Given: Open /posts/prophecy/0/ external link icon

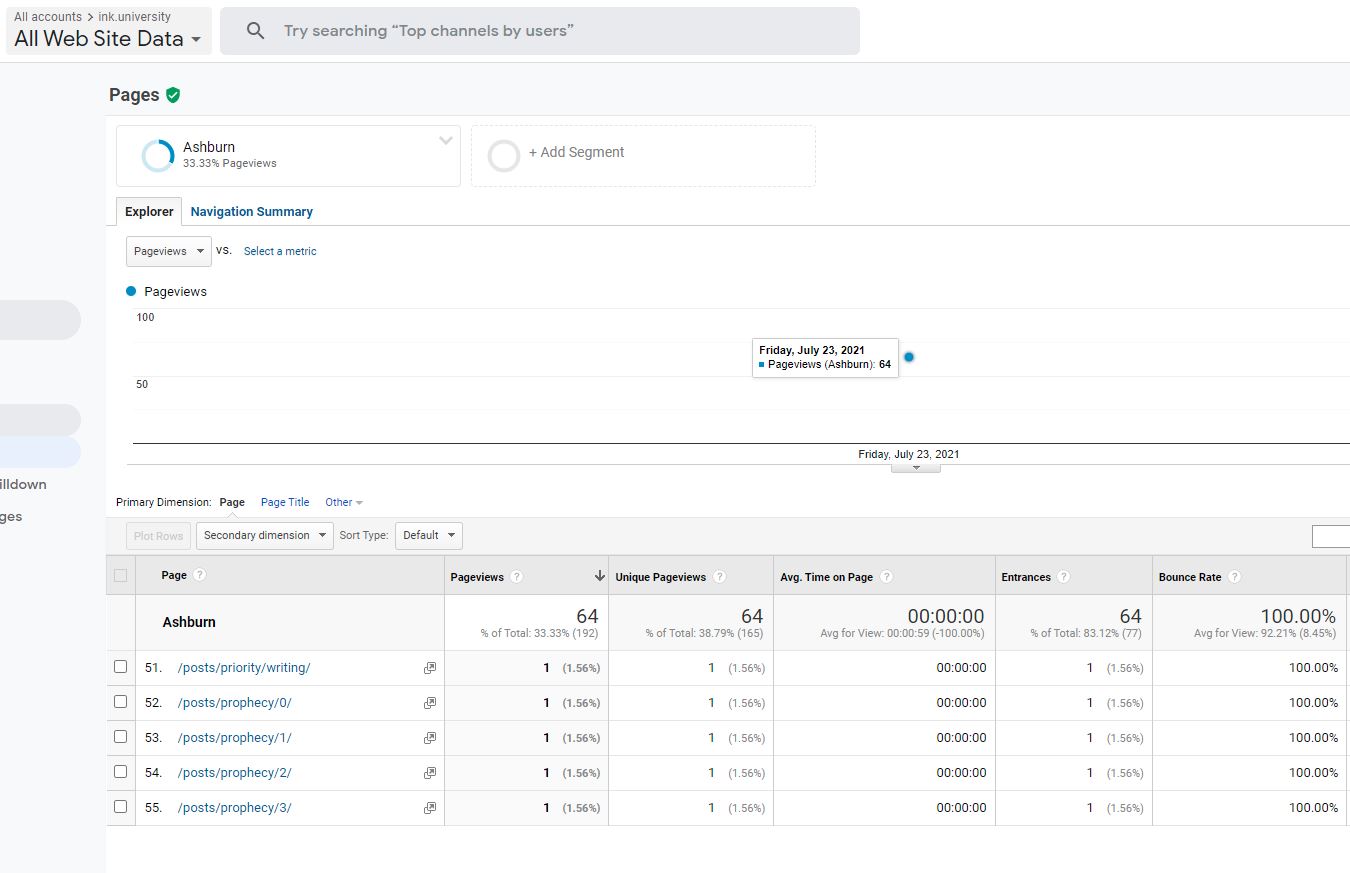Looking at the screenshot, I should 430,703.
